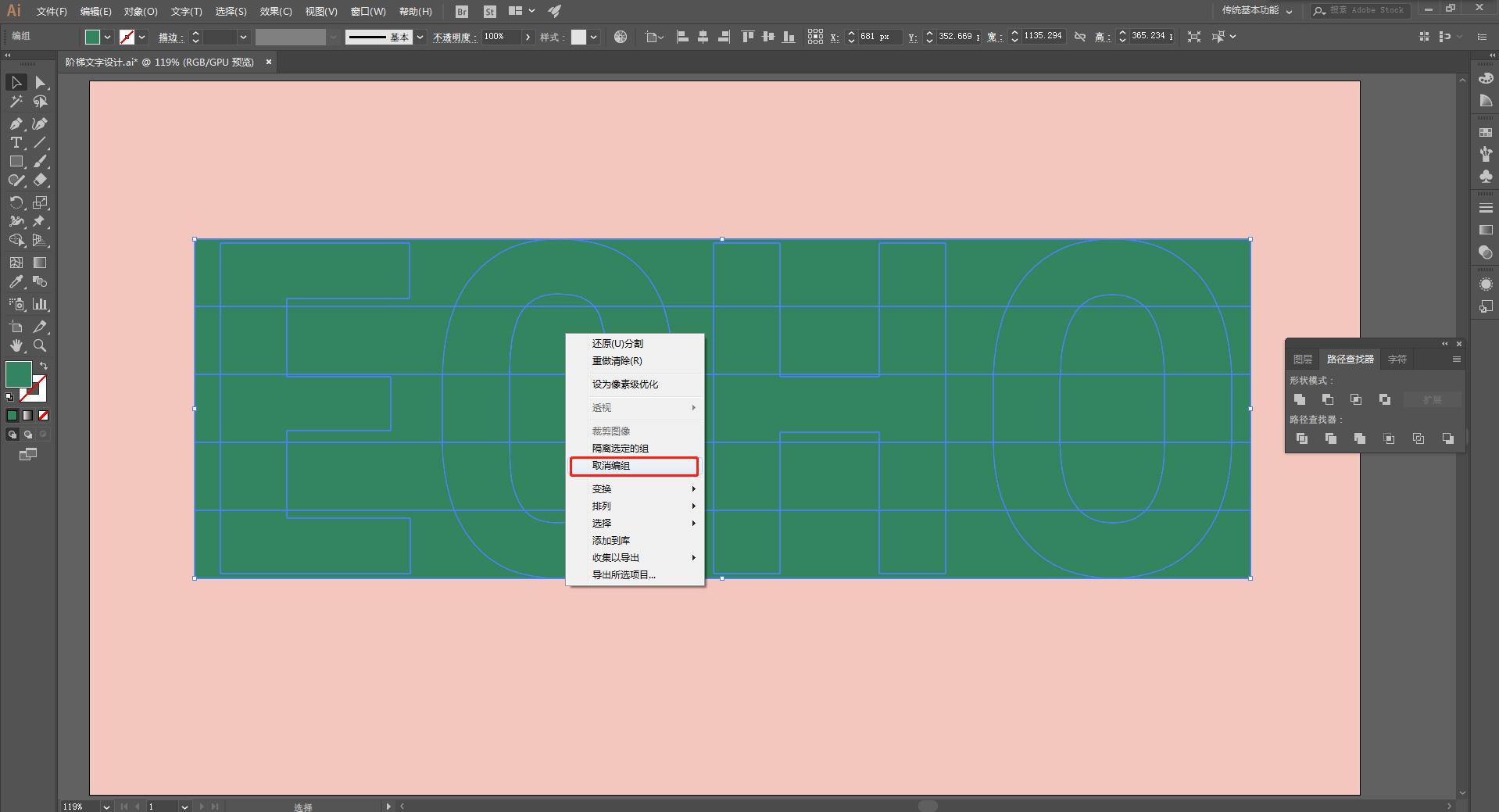This screenshot has height=812, width=1499.
Task: Select the Pen tool
Action: 16,123
